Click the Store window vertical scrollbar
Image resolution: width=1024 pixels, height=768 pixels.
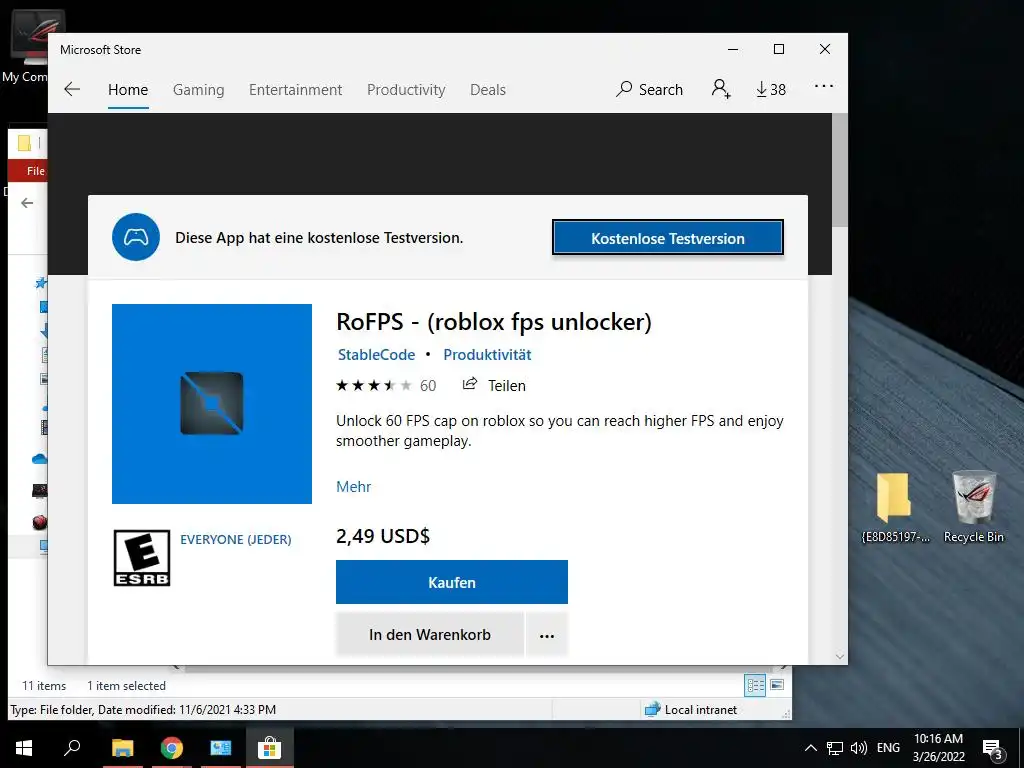click(x=840, y=170)
